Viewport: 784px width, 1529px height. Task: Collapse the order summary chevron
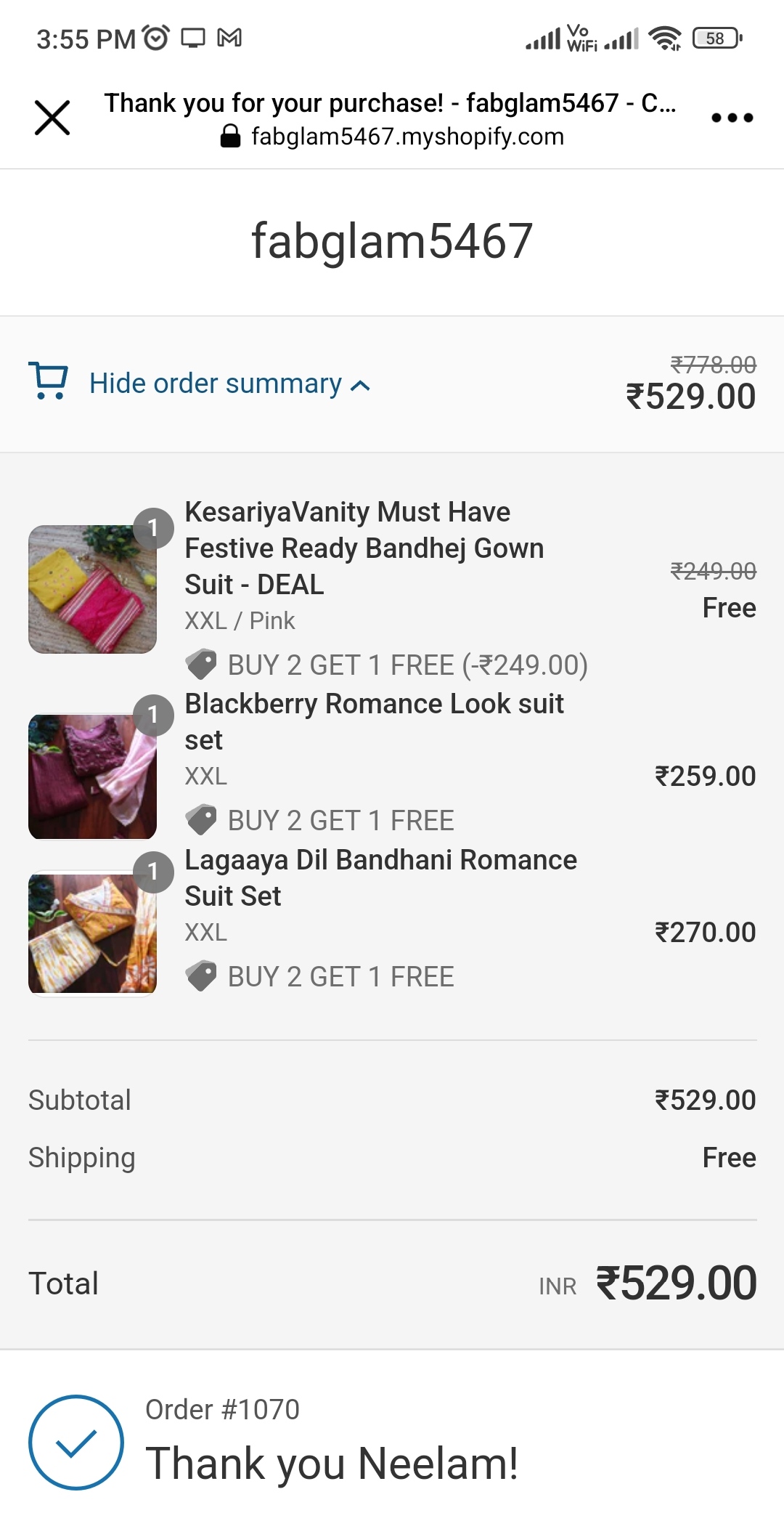pos(360,386)
